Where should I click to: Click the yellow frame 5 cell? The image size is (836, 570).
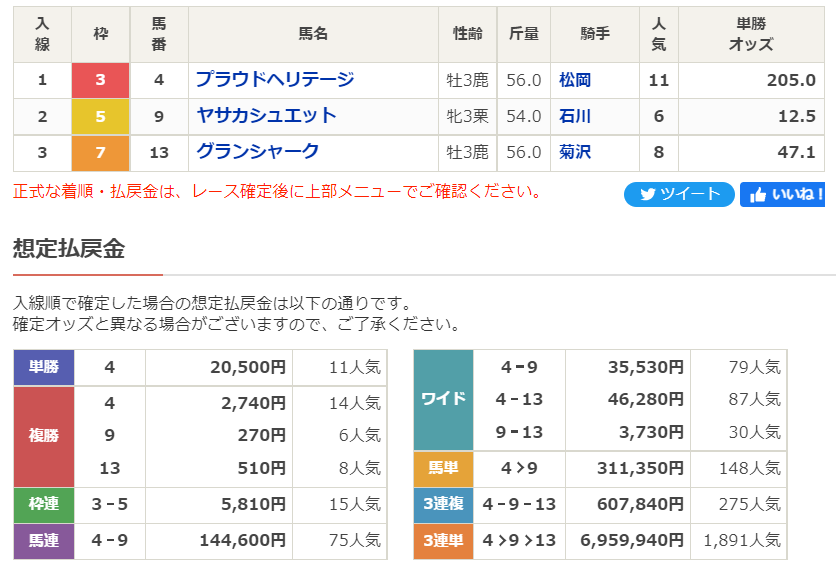coord(100,116)
